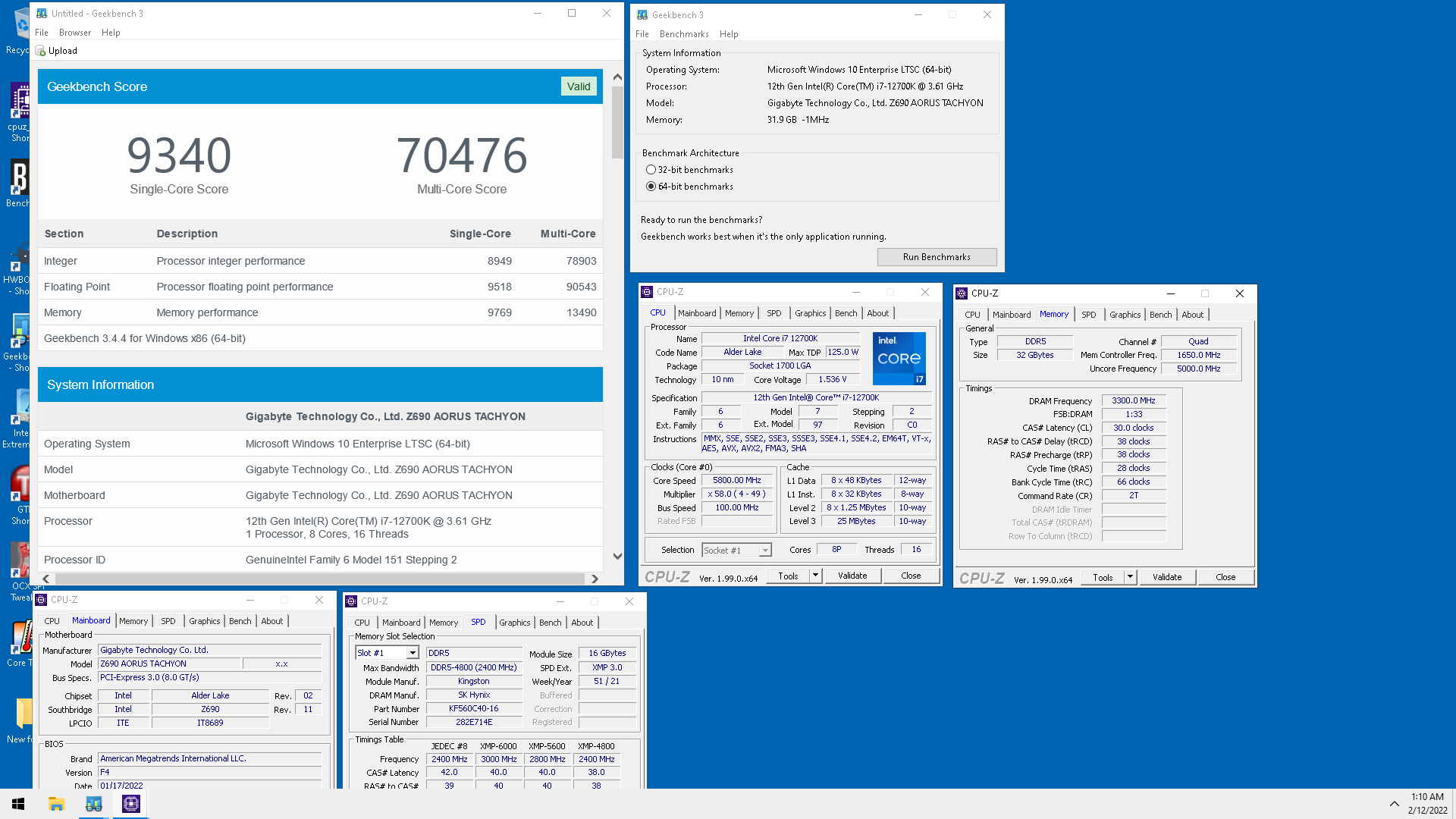Select 64-bit benchmarks radio button
Screen dimensions: 1456x819
[x=651, y=187]
